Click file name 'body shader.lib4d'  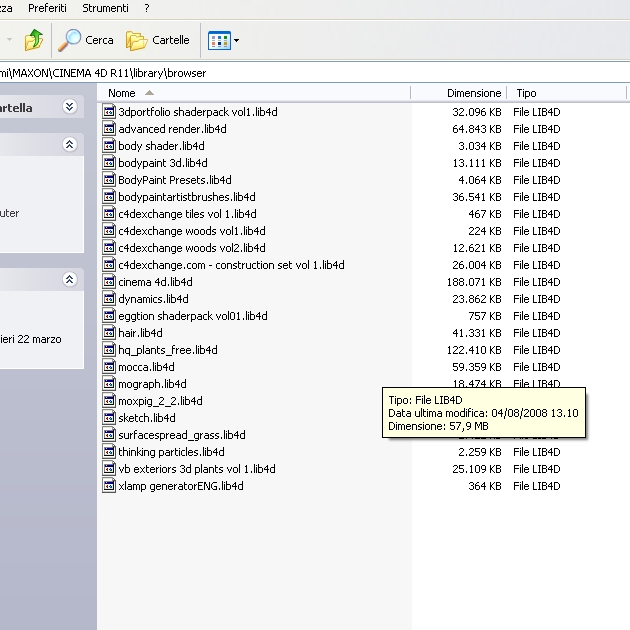pyautogui.click(x=162, y=146)
